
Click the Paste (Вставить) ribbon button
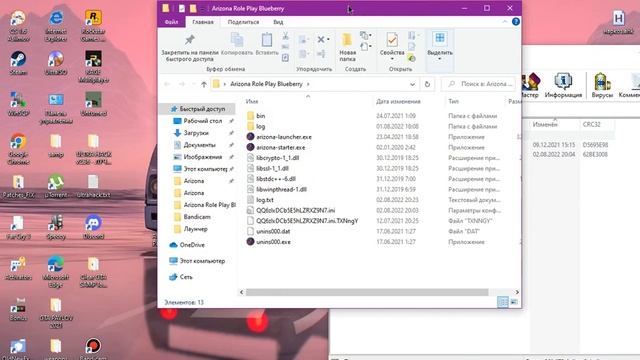267,44
